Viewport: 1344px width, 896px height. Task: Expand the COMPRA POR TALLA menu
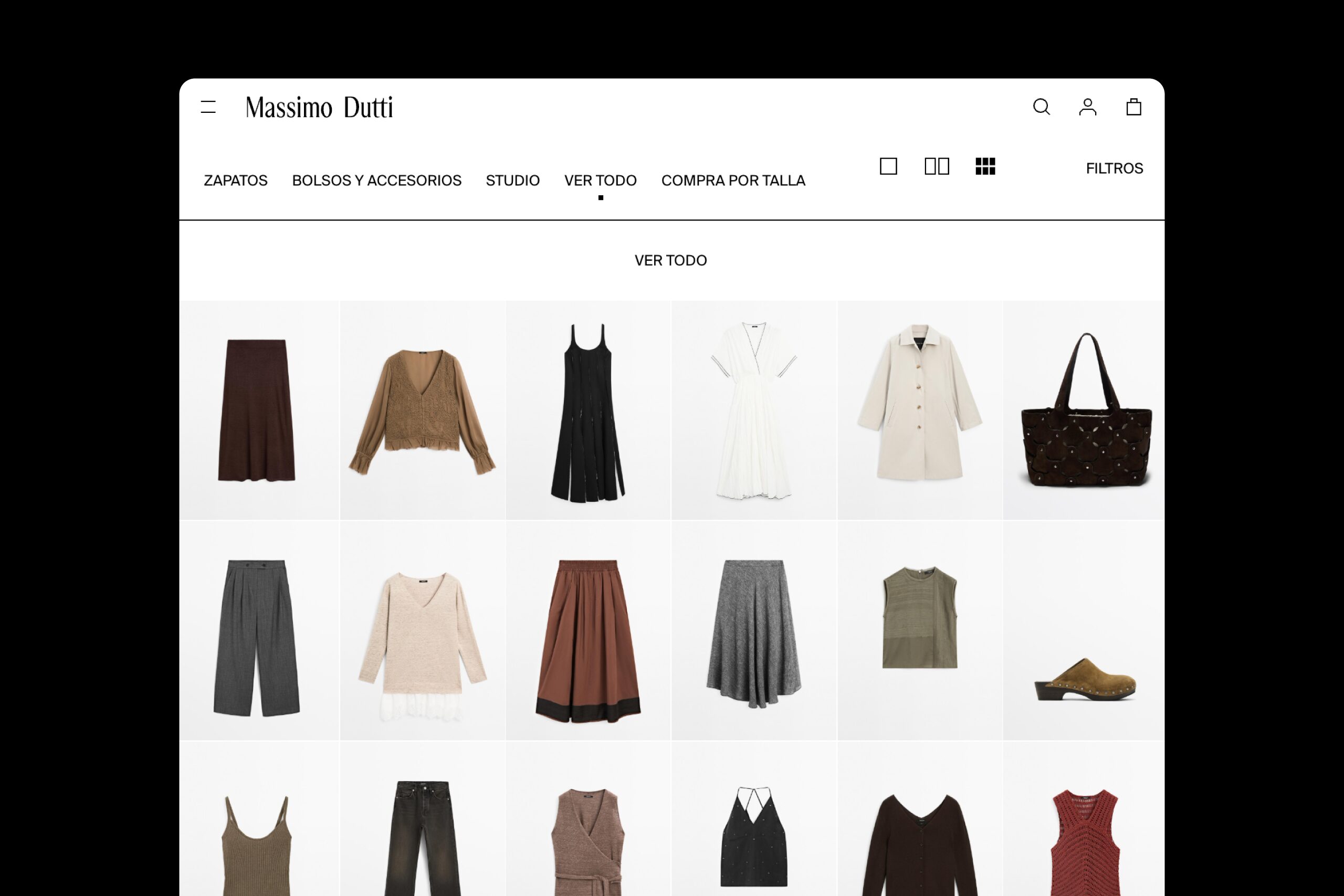(733, 181)
